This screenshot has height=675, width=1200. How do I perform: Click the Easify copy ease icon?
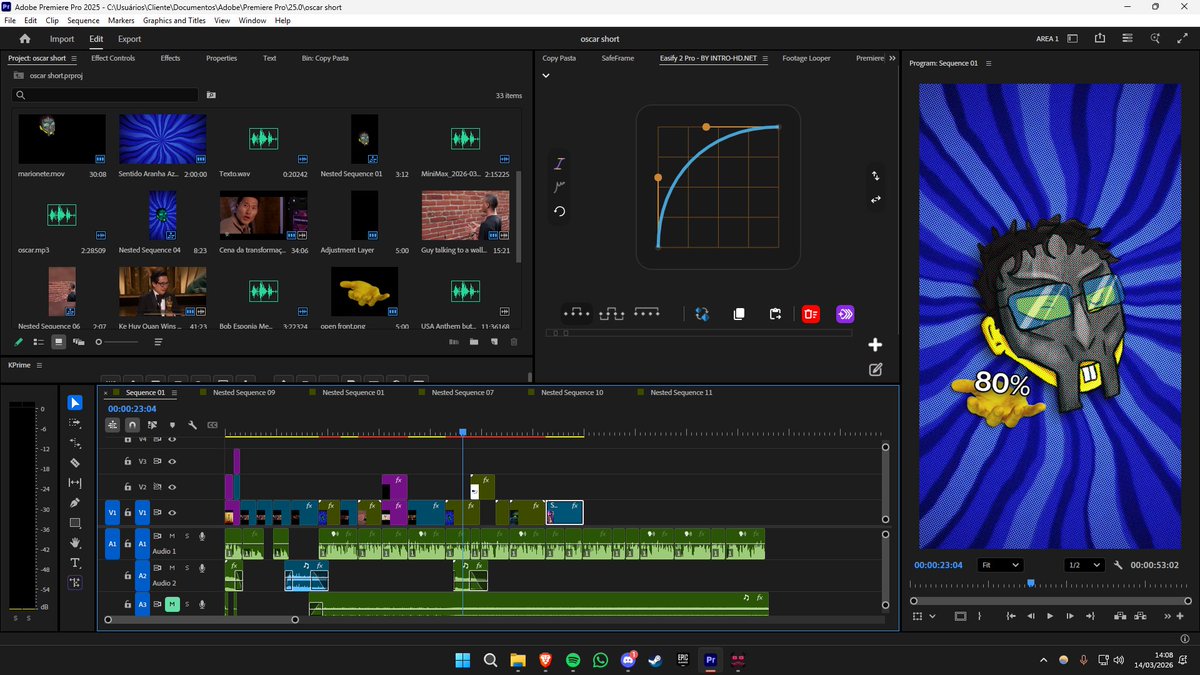click(x=739, y=314)
